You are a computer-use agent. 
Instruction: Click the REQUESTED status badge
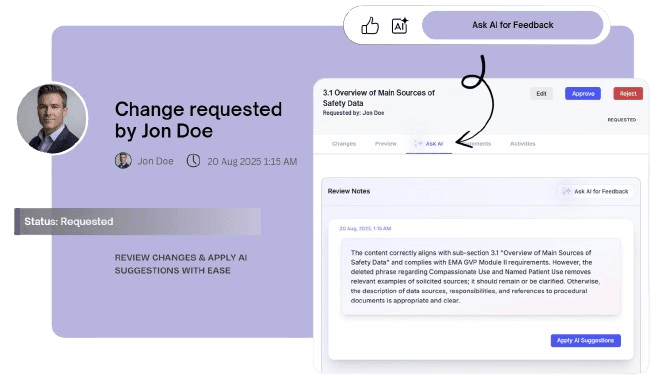tap(621, 120)
